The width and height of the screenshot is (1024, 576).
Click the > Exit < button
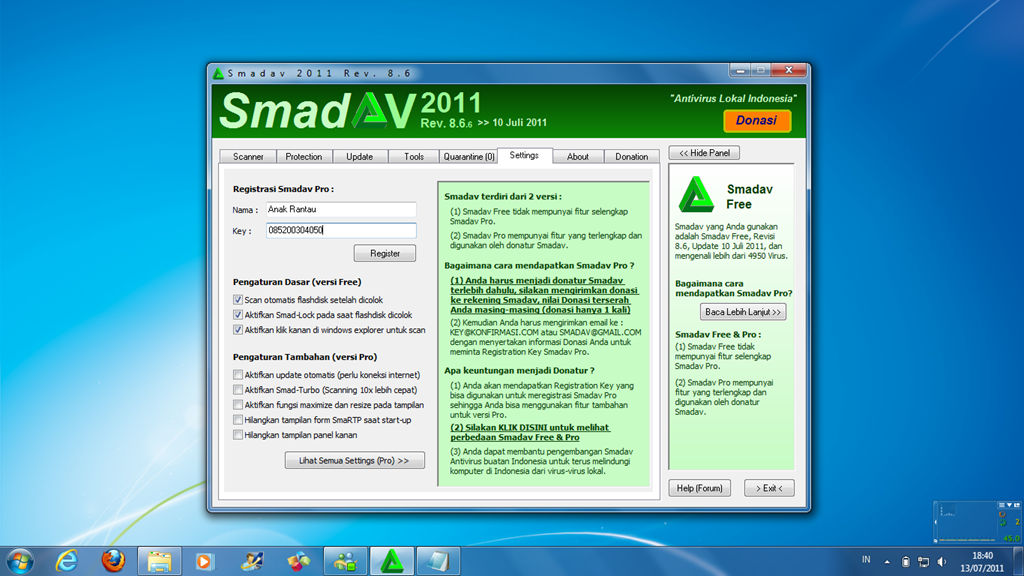click(769, 488)
